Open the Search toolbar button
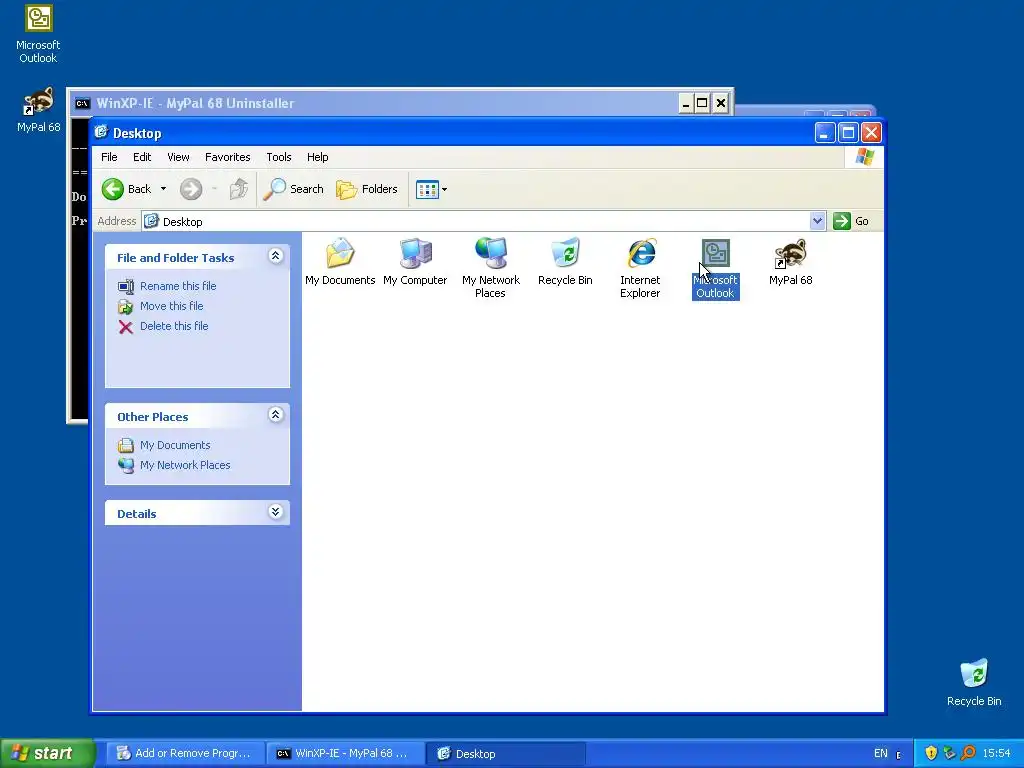Viewport: 1024px width, 768px height. (294, 189)
